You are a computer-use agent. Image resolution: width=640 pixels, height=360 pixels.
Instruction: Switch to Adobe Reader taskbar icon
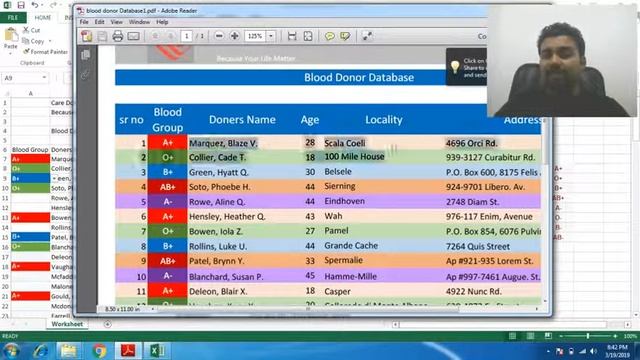pos(128,351)
